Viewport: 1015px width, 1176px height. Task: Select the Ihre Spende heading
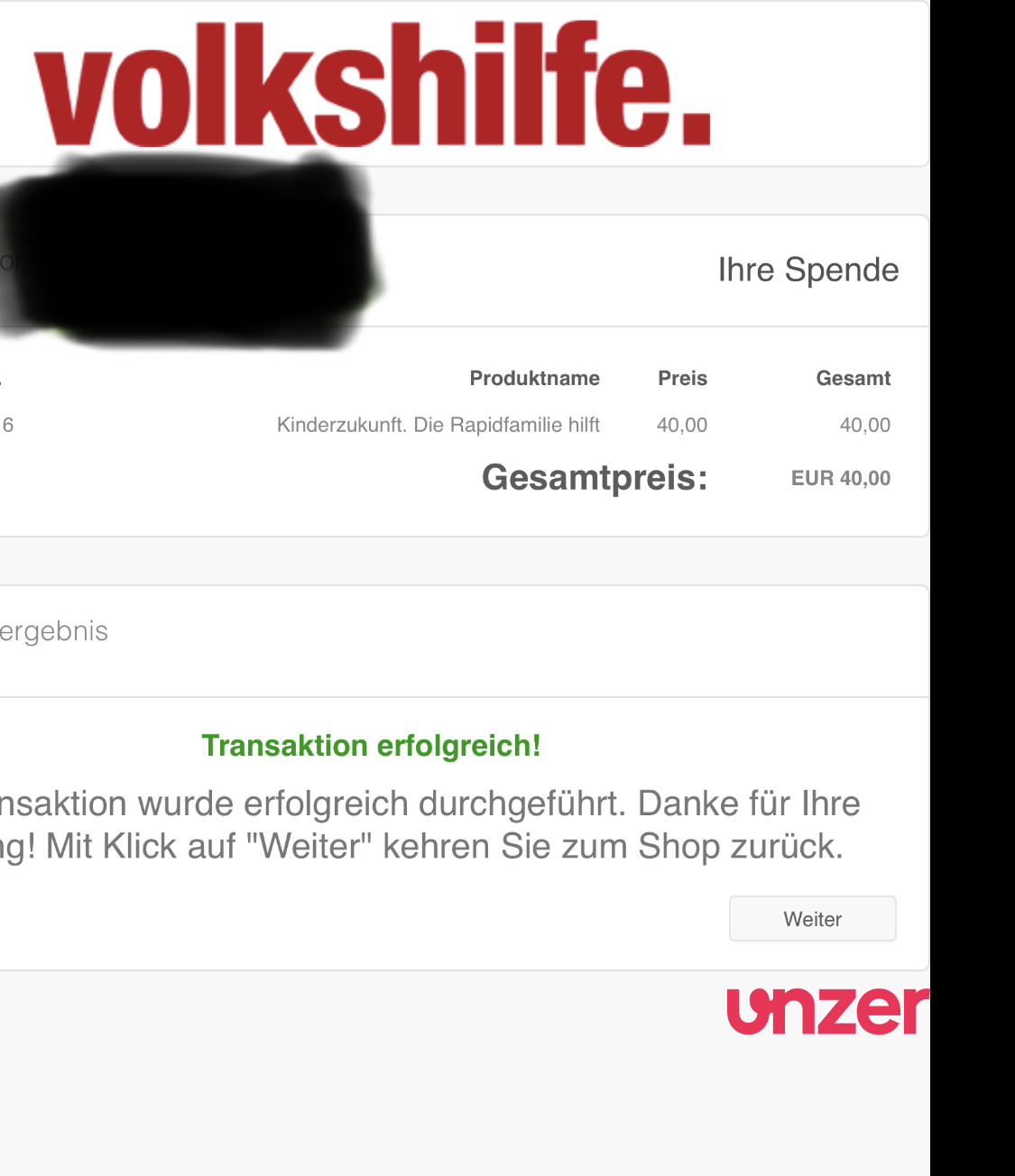(x=808, y=270)
